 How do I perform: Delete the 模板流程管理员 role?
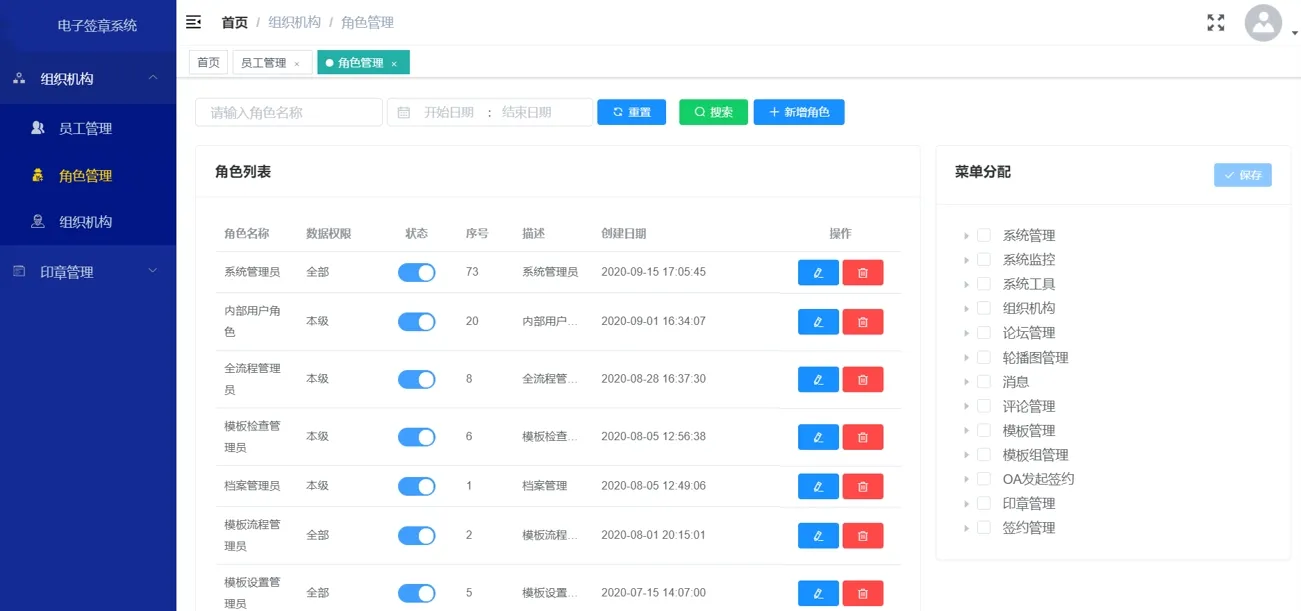point(863,536)
